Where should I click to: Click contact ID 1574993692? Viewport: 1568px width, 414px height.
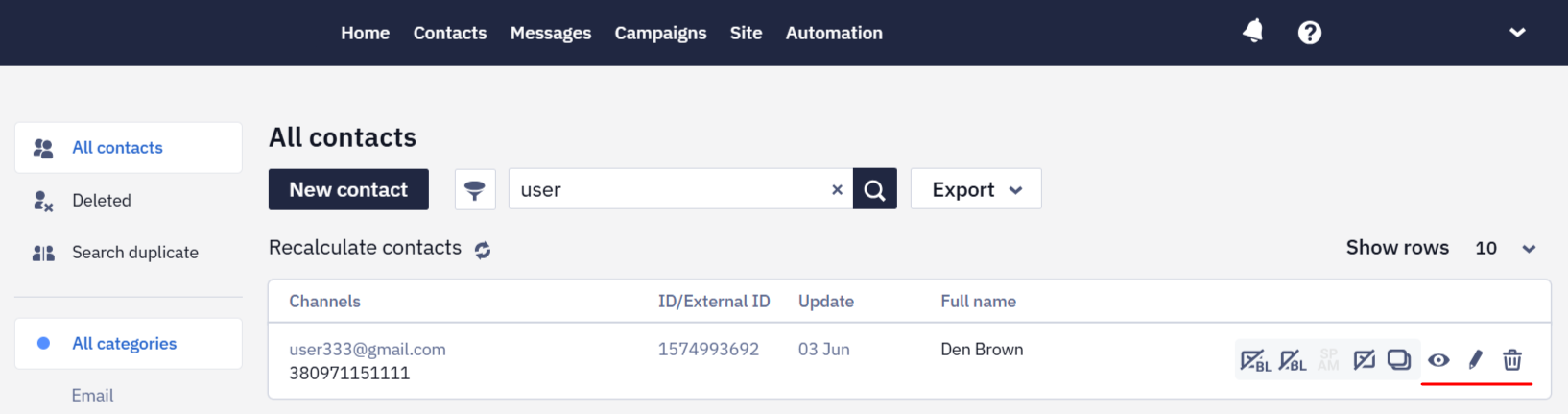708,350
